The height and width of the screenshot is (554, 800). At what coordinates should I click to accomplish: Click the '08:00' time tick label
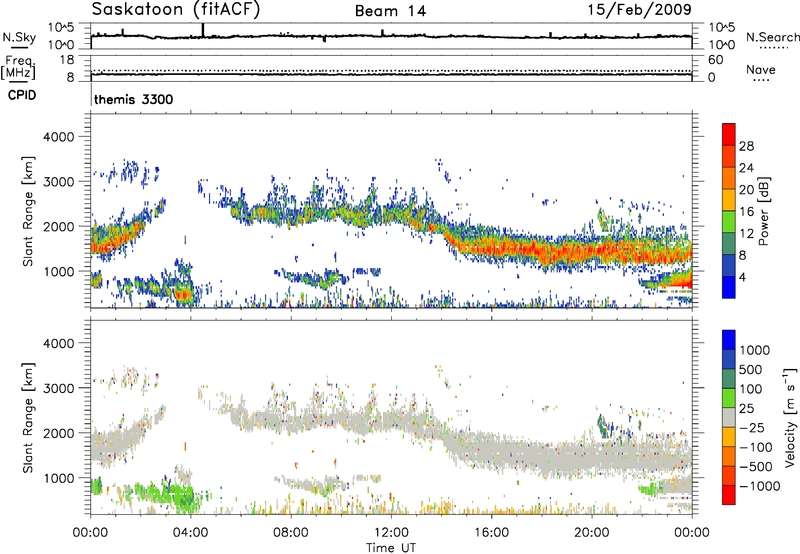tap(291, 533)
